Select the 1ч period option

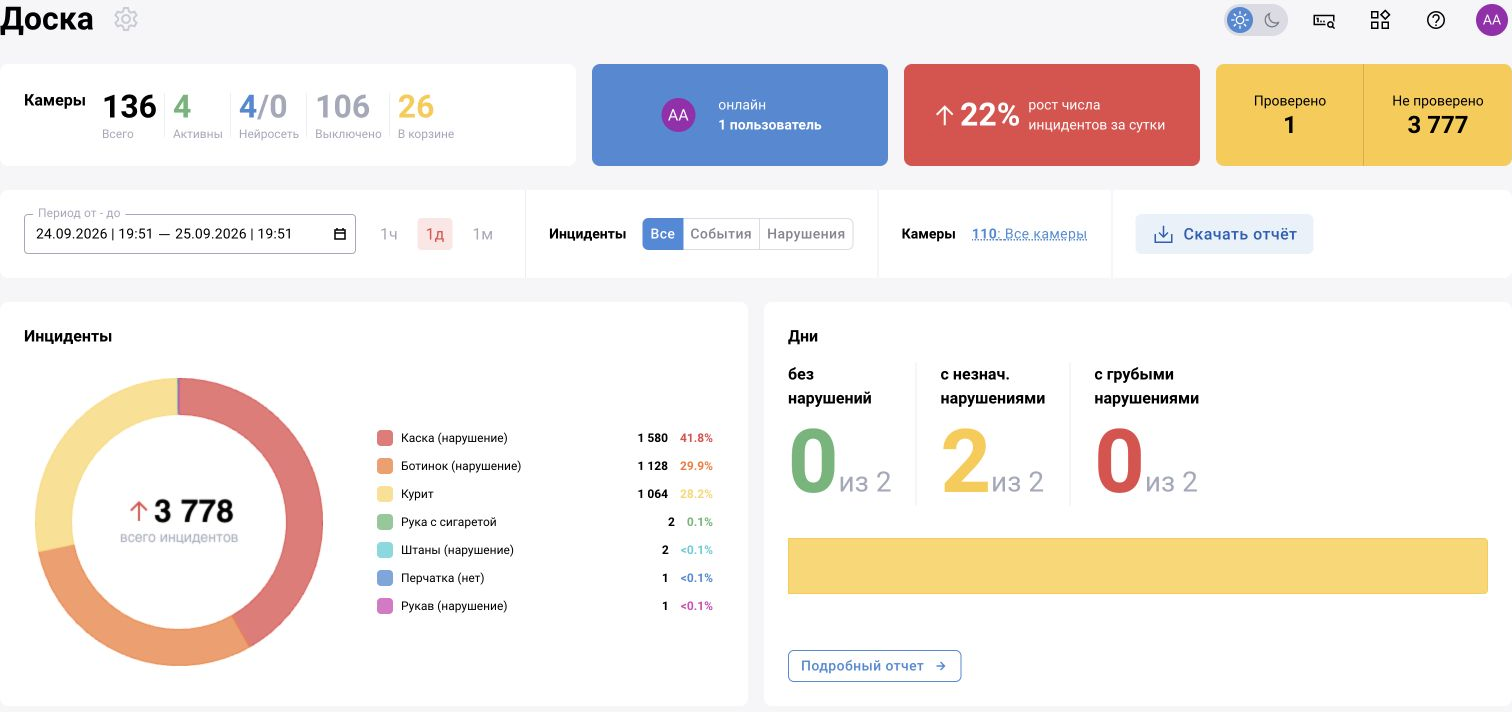pos(389,234)
